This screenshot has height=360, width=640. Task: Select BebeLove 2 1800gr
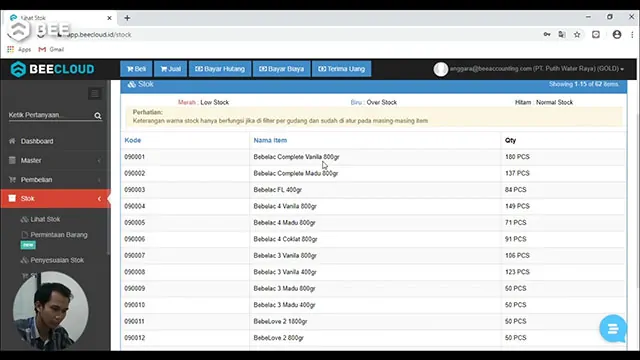(280, 321)
